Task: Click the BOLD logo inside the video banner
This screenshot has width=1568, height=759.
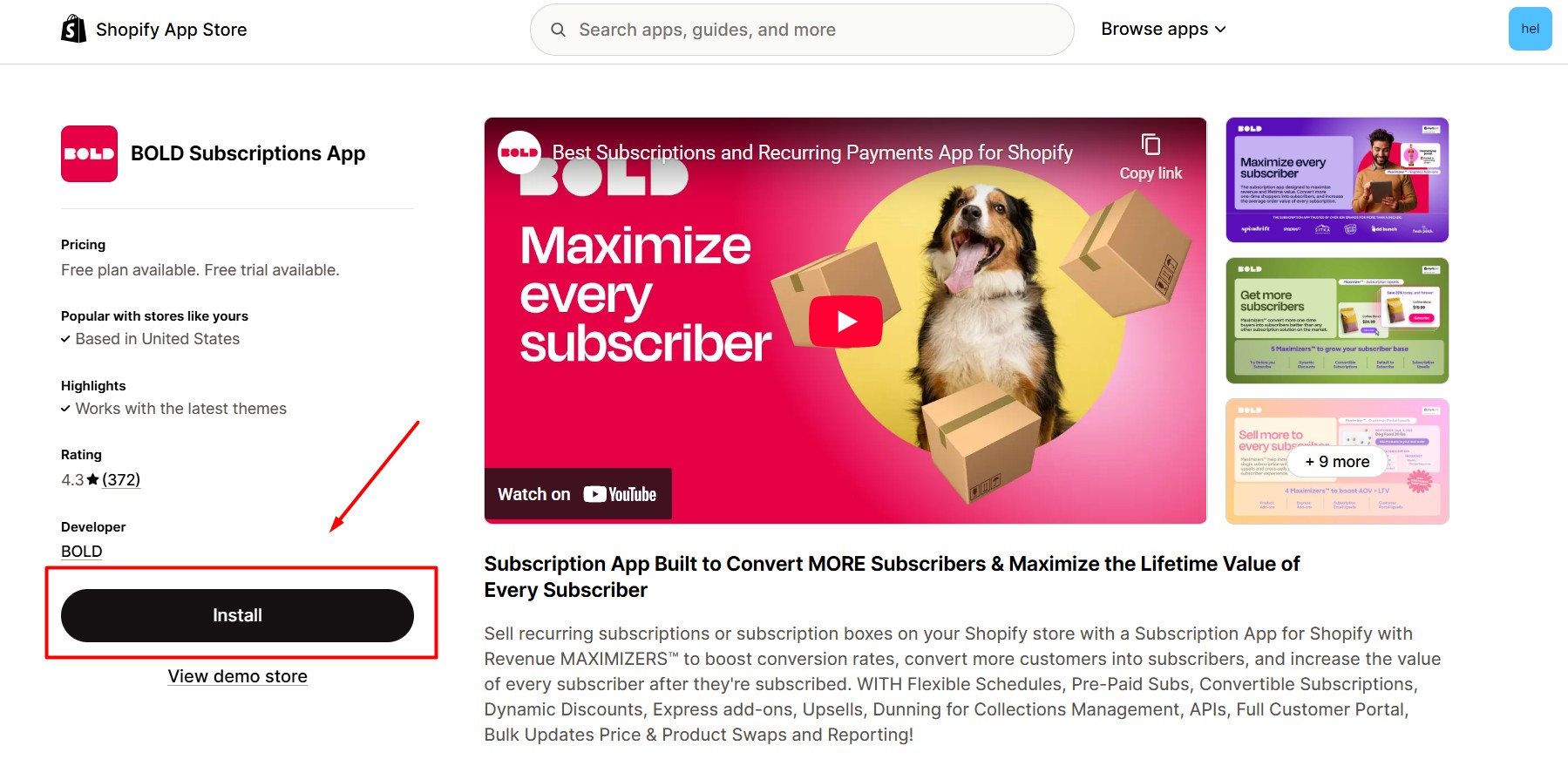Action: (519, 151)
